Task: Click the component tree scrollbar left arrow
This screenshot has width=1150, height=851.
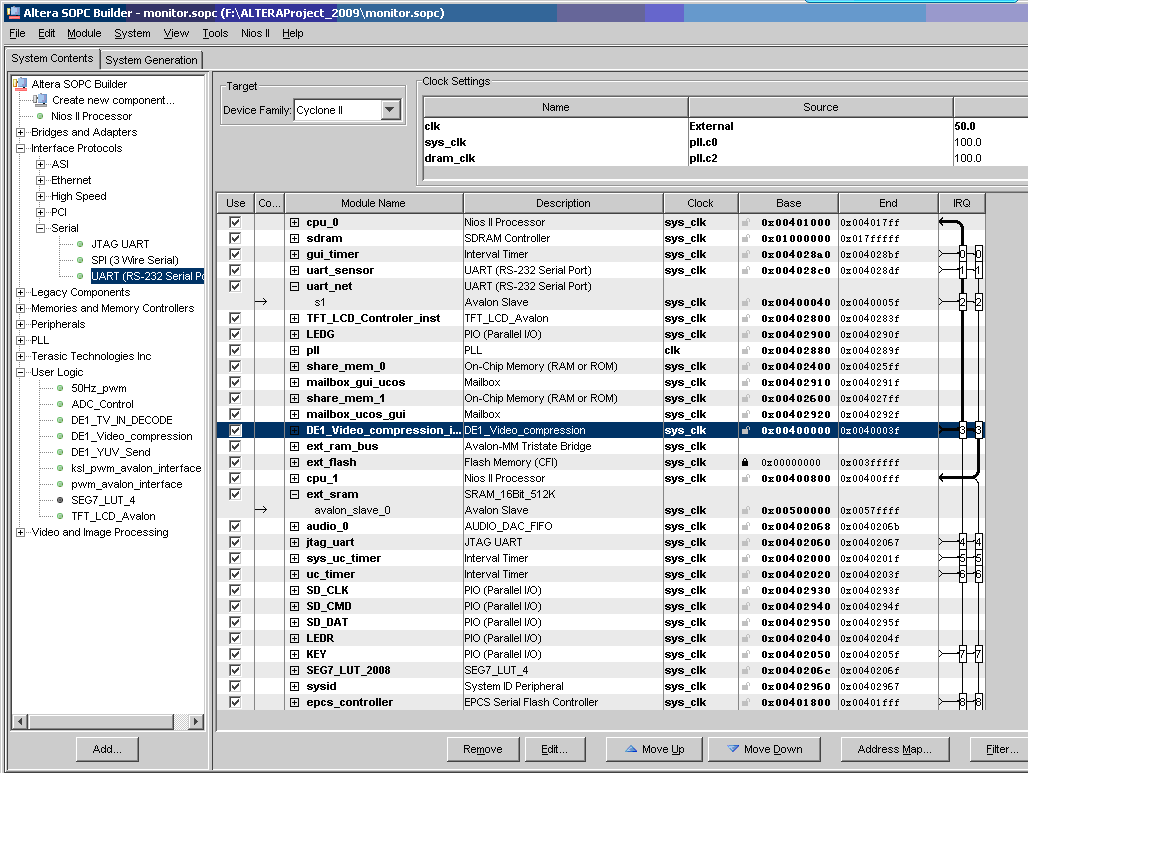Action: (20, 721)
